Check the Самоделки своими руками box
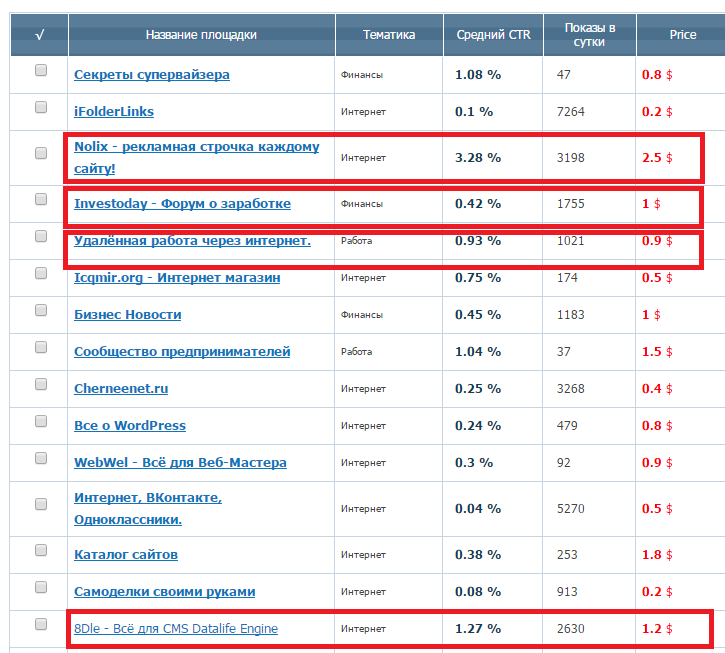Viewport: 725px width, 653px height. click(x=41, y=587)
